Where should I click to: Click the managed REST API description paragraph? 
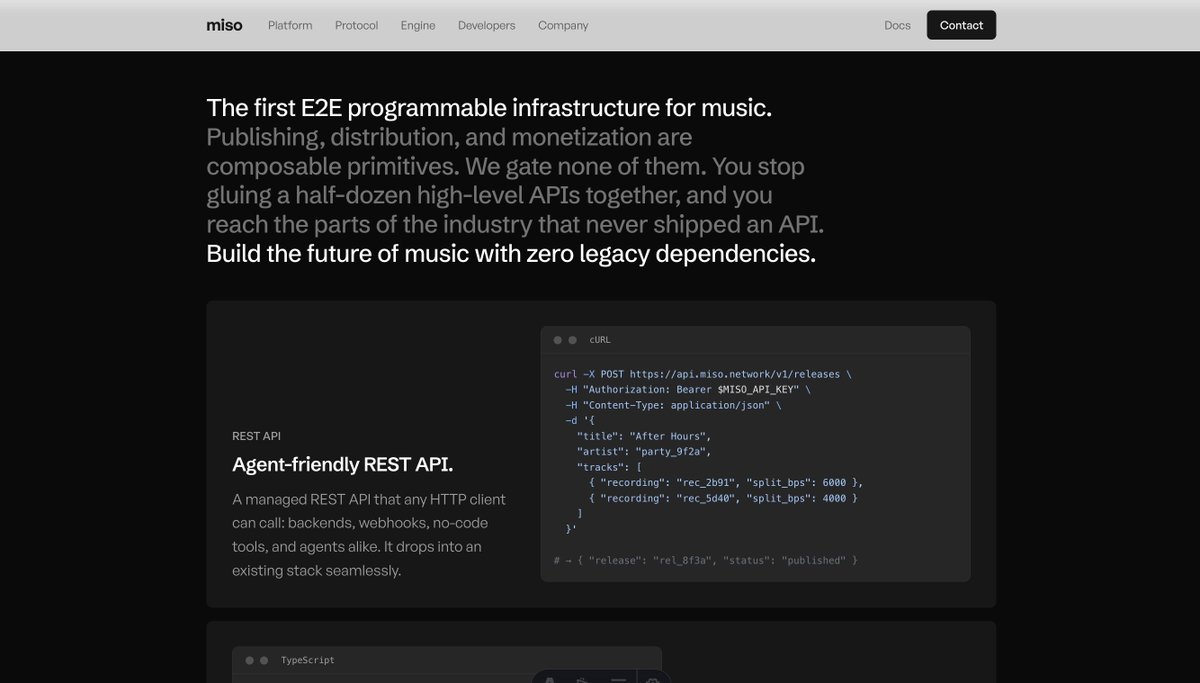click(x=369, y=535)
